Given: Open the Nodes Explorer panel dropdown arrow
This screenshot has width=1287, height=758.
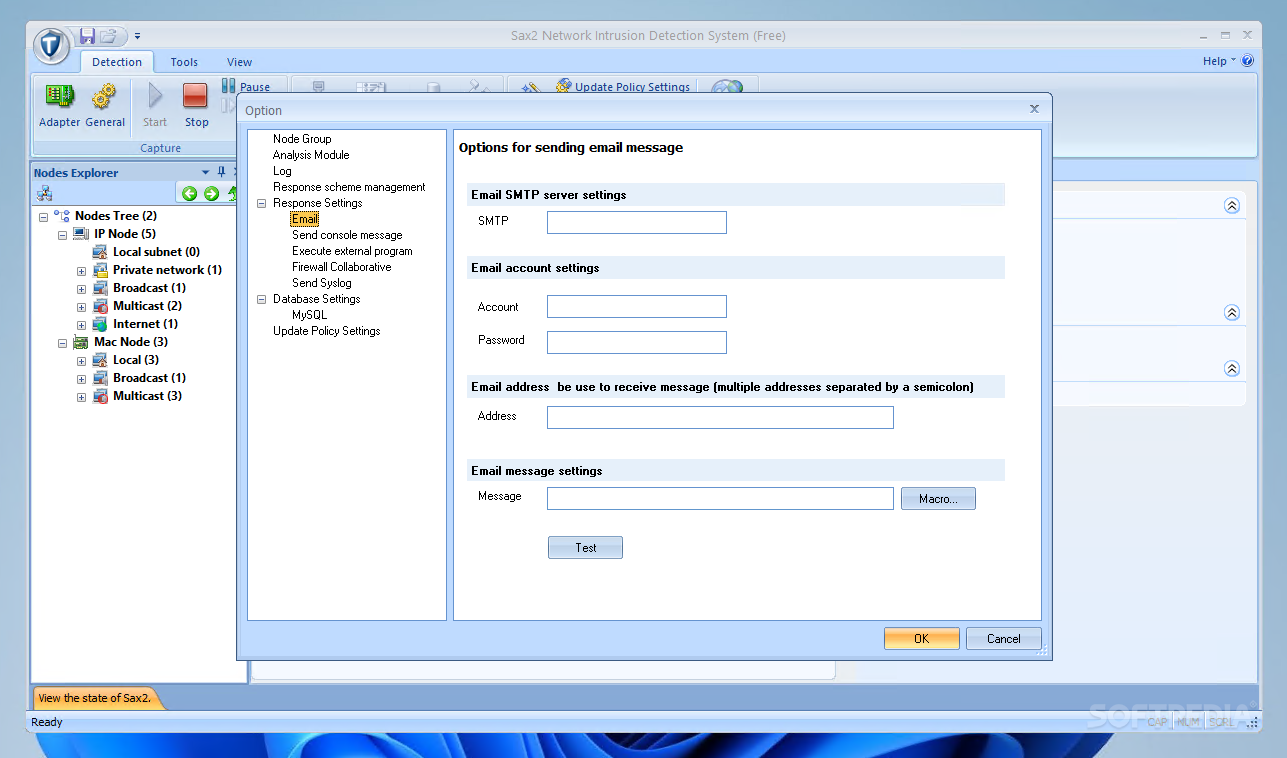Looking at the screenshot, I should coord(205,173).
